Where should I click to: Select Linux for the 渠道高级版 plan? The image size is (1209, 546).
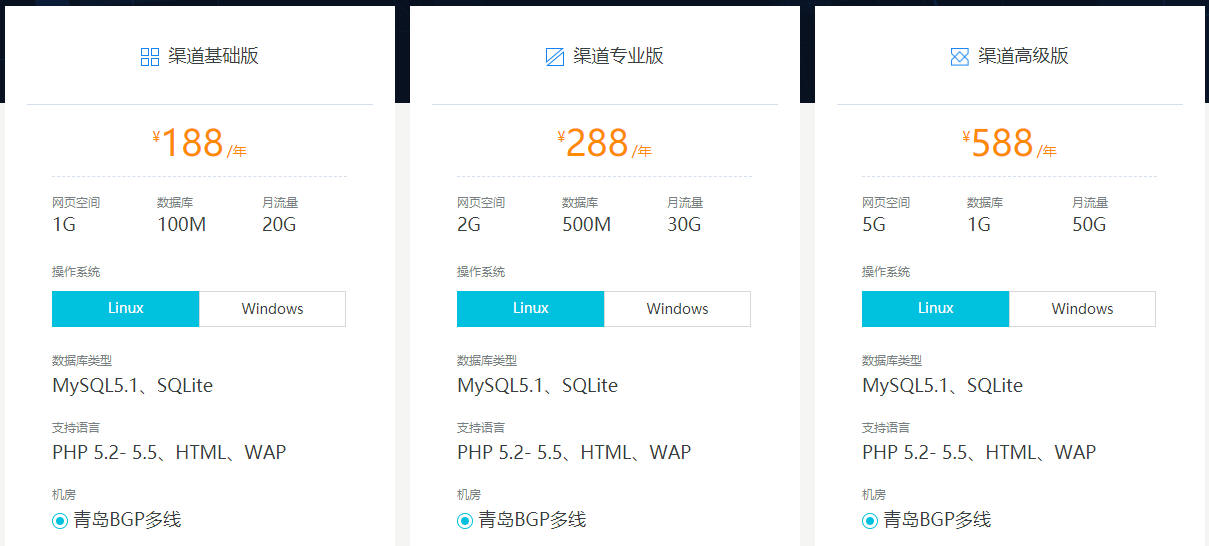tap(936, 309)
